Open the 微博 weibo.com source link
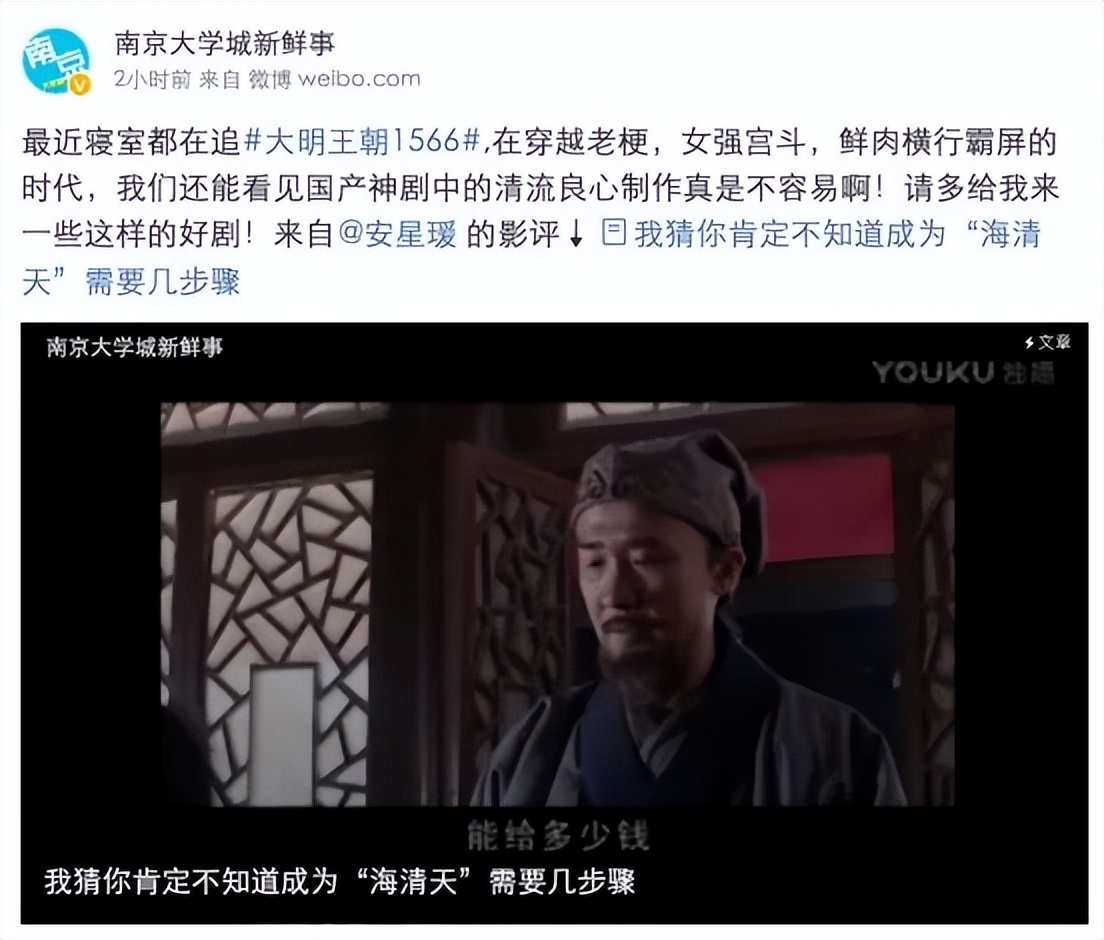The width and height of the screenshot is (1104, 940). [x=334, y=79]
